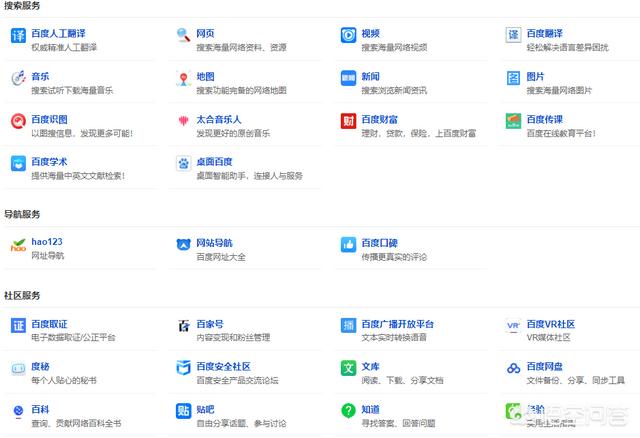
Task: Click the 社区服务 section heading
Action: click(22, 296)
